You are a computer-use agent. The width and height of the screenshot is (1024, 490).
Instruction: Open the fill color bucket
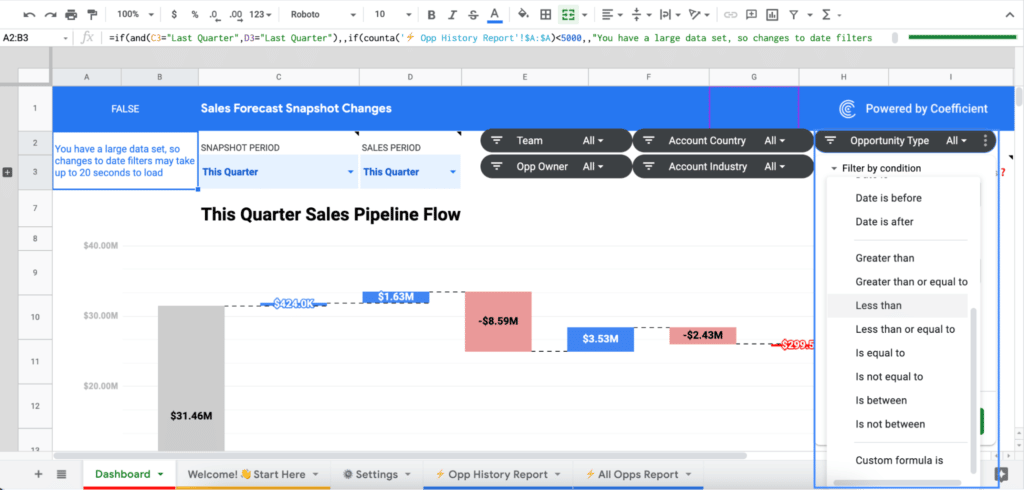click(x=522, y=14)
